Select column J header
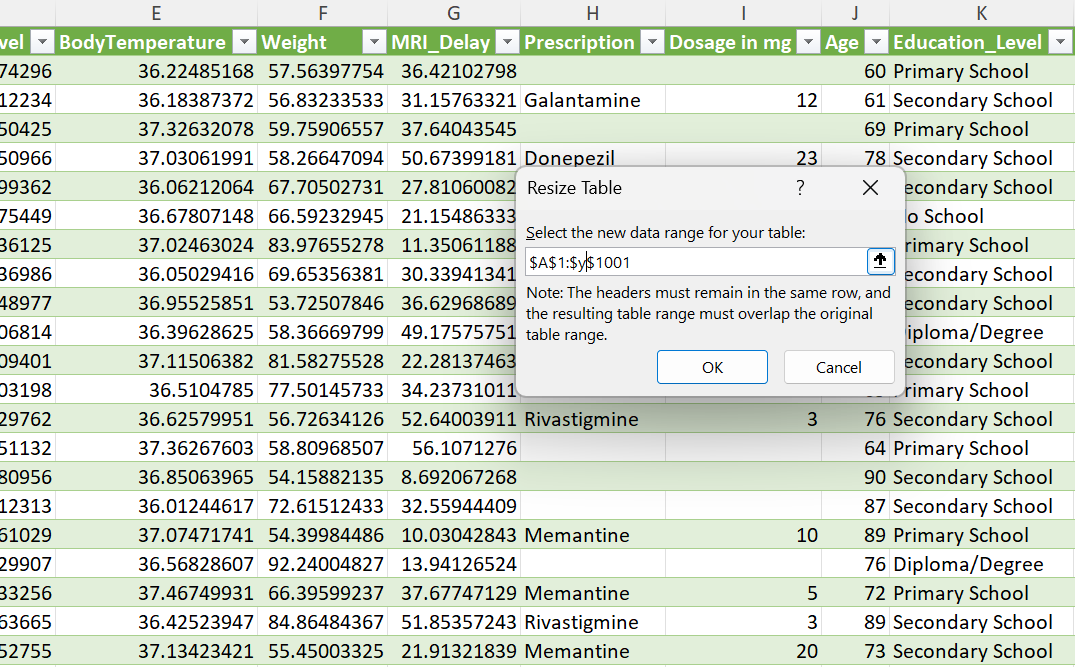This screenshot has height=667, width=1075. (854, 14)
